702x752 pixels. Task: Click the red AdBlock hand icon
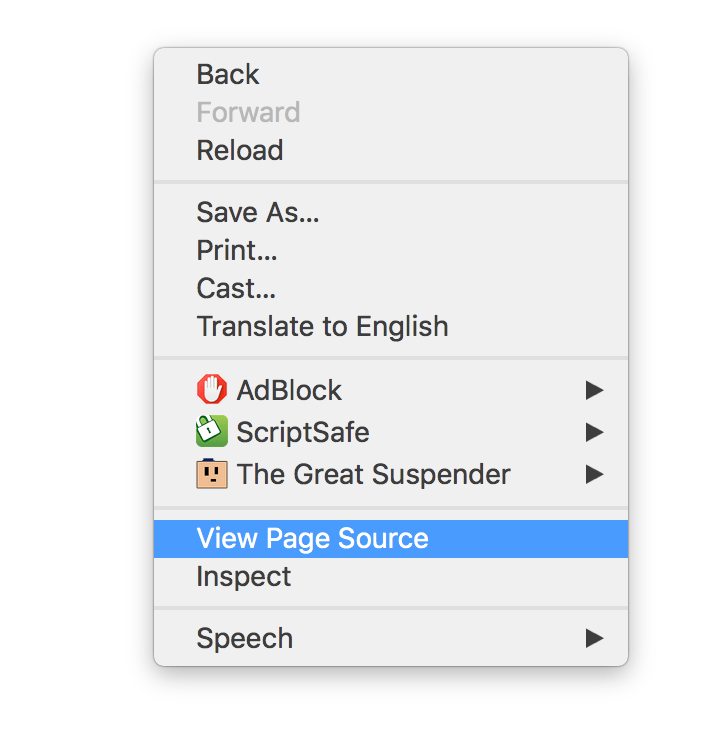[x=212, y=390]
